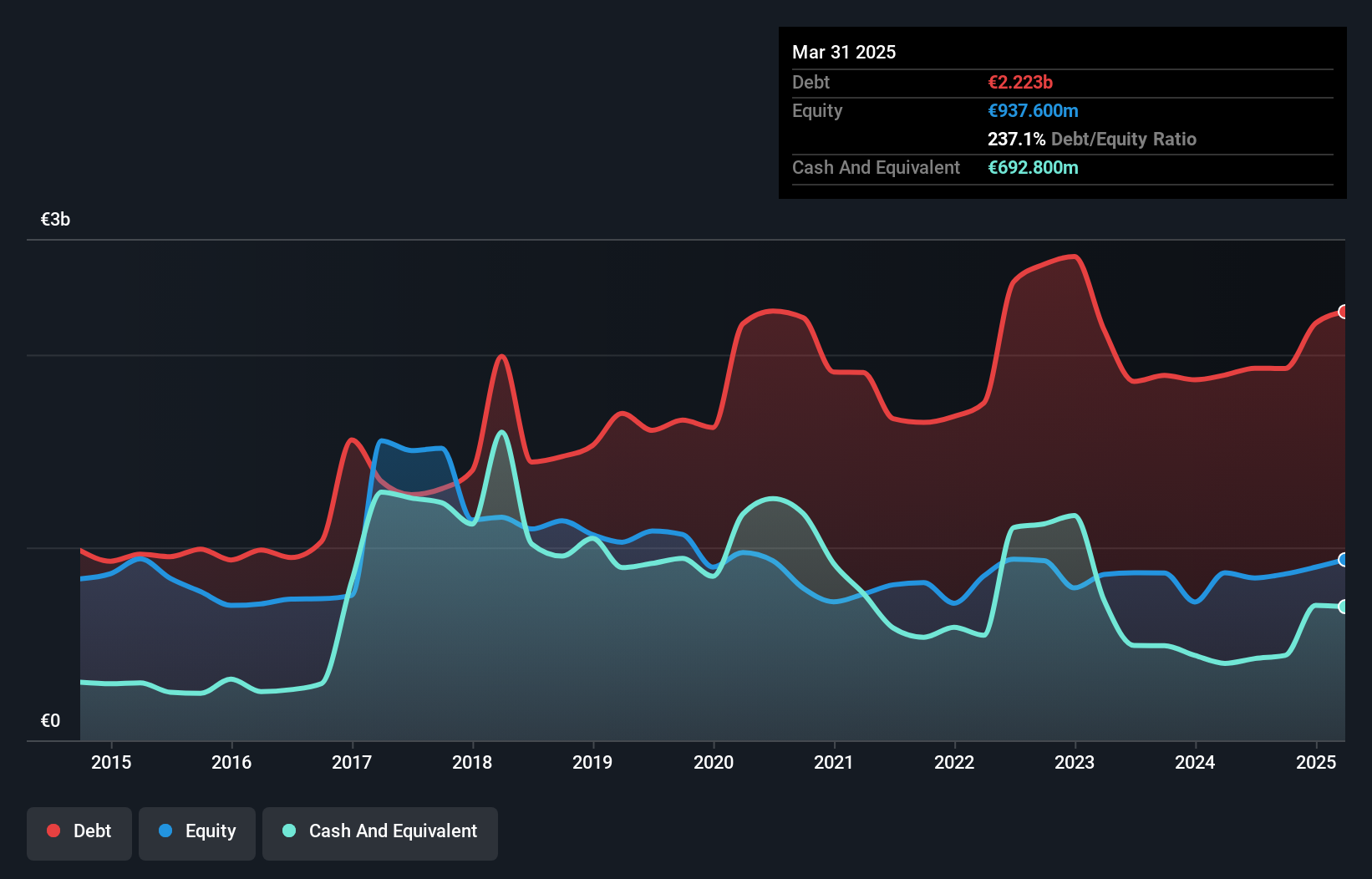1372x879 pixels.
Task: Click the blue Equity legend dot
Action: point(165,831)
